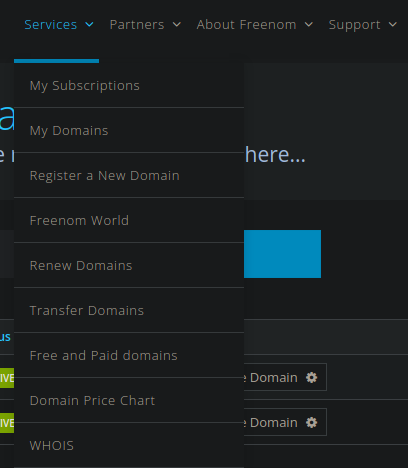Click the gear icon in the lower Domain button
This screenshot has height=468, width=408.
point(312,422)
